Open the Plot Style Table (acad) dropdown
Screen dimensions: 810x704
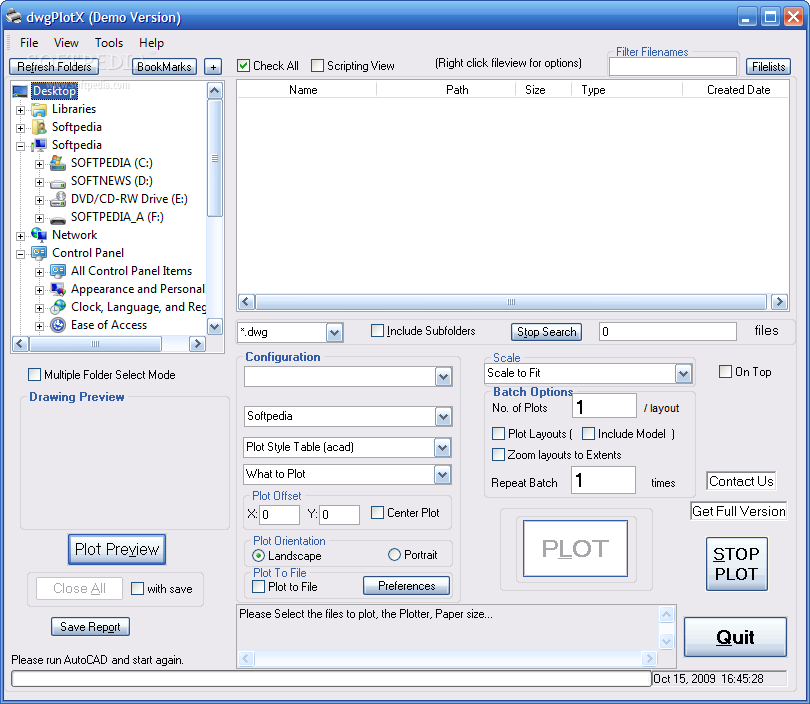(442, 448)
